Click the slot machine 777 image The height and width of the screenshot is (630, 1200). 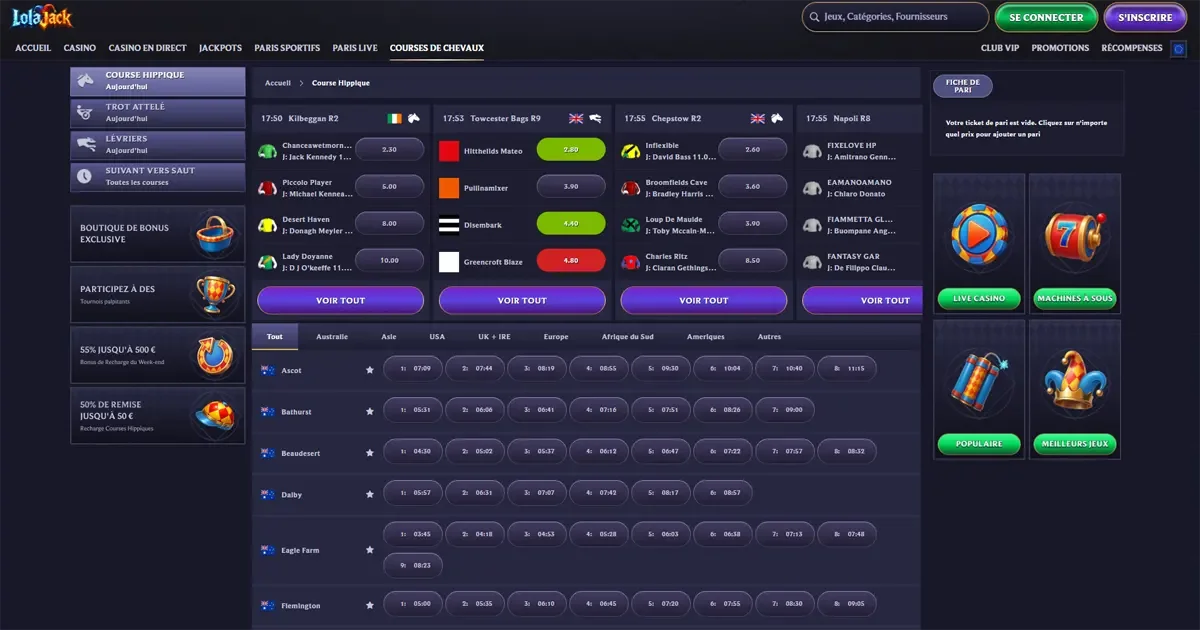pos(1075,238)
